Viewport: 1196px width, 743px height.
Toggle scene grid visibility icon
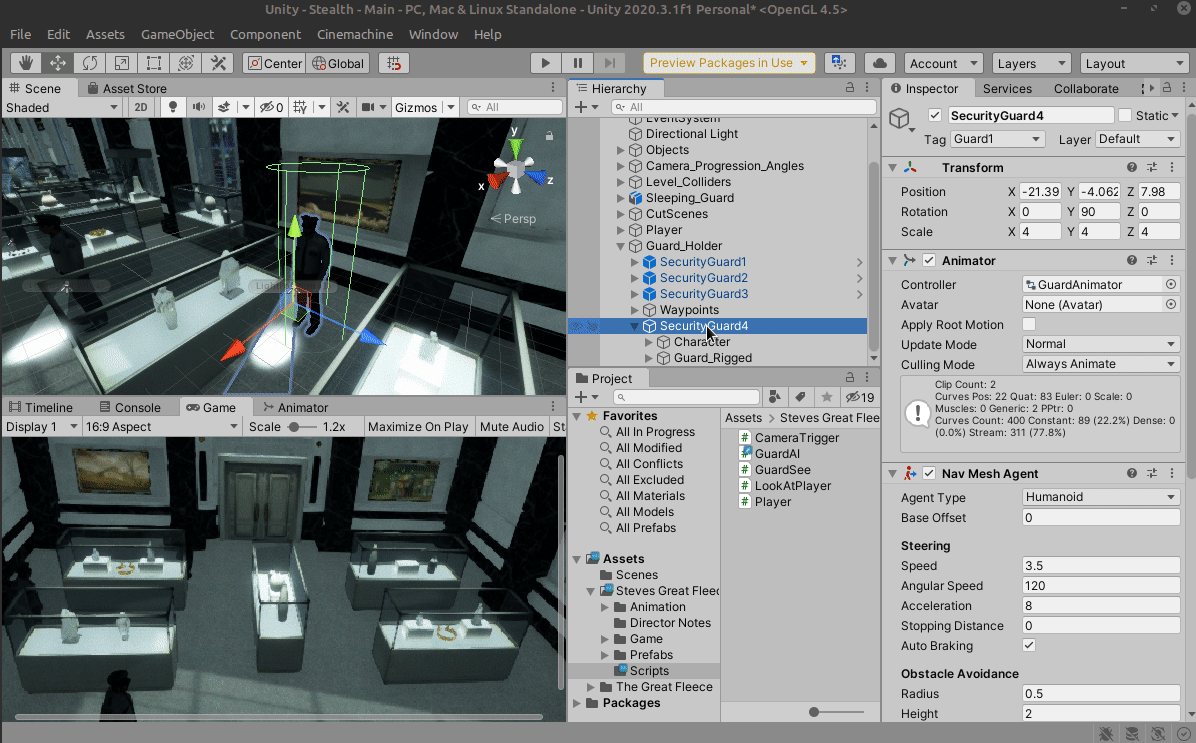[x=301, y=108]
